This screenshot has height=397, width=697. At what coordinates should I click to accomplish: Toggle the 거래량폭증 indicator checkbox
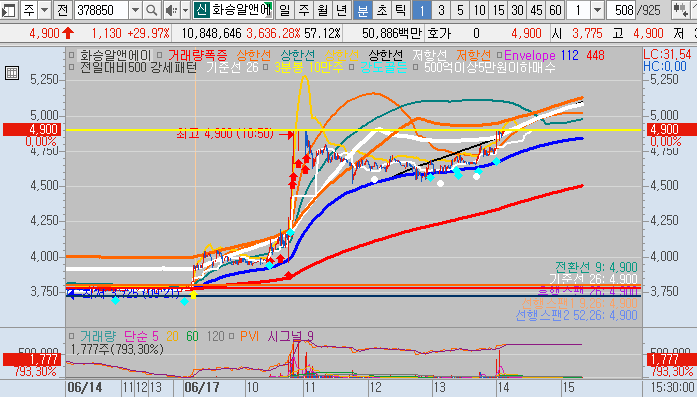click(160, 56)
